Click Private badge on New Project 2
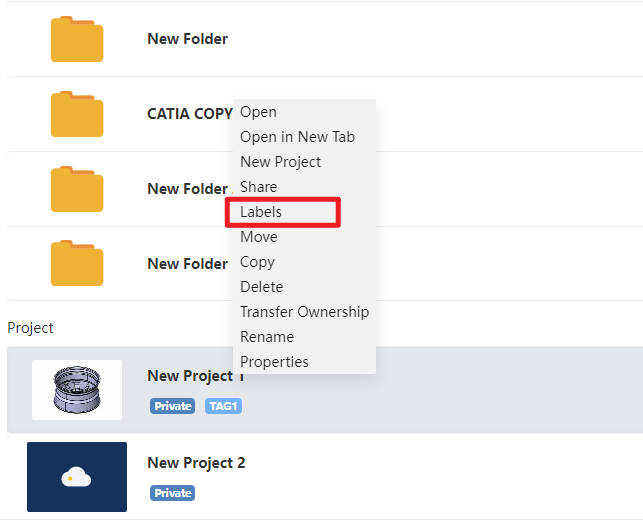The height and width of the screenshot is (520, 643). [172, 493]
